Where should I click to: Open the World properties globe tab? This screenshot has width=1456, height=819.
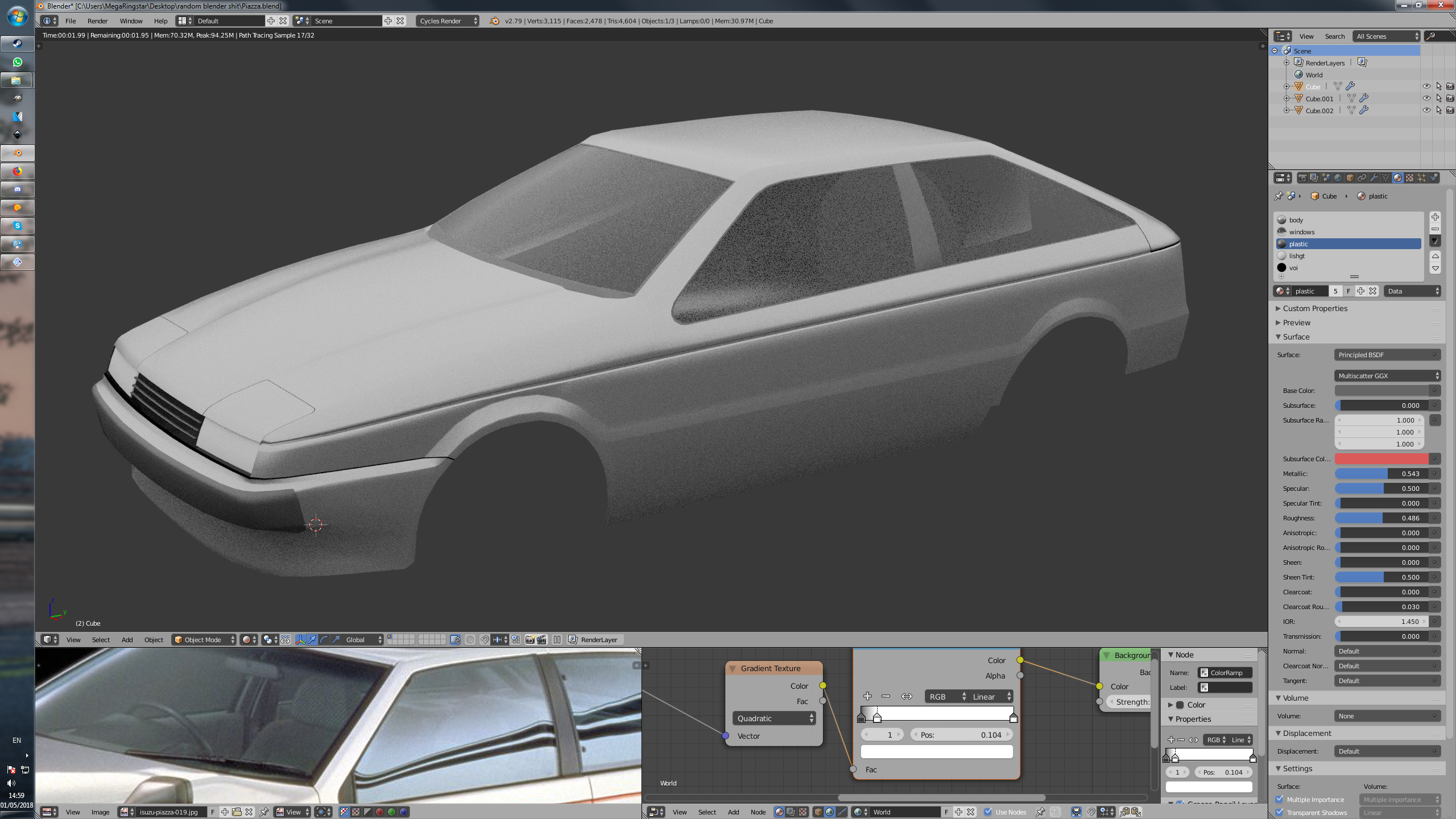point(1338,178)
